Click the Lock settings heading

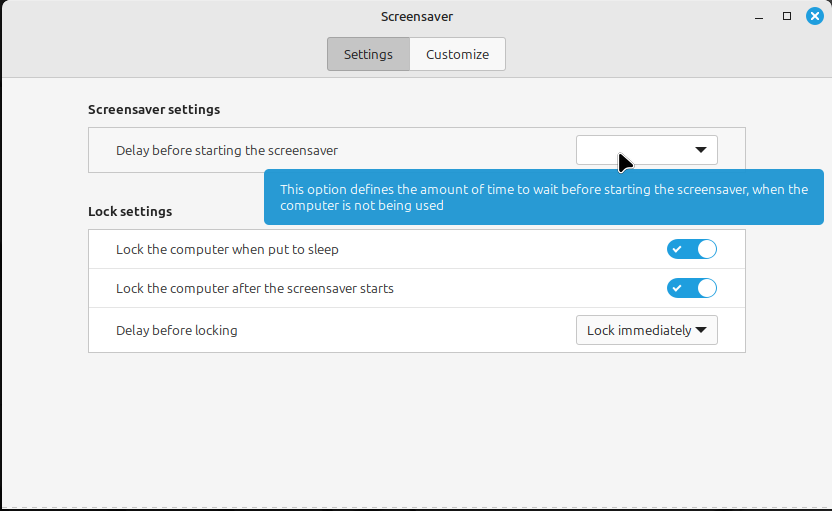[x=130, y=211]
